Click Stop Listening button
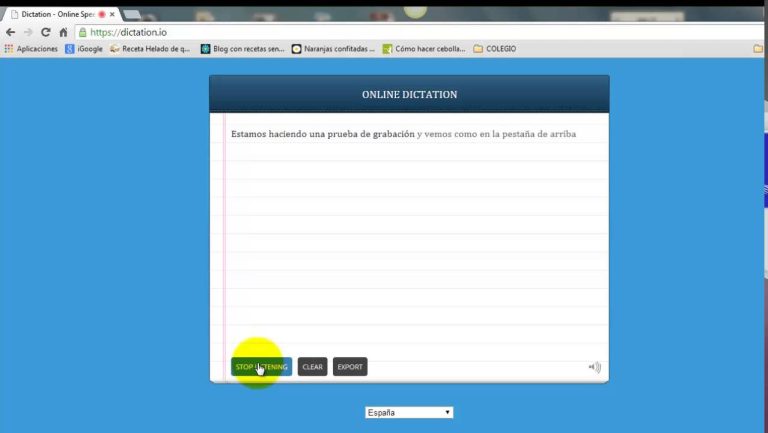Viewport: 768px width, 433px height. tap(262, 367)
